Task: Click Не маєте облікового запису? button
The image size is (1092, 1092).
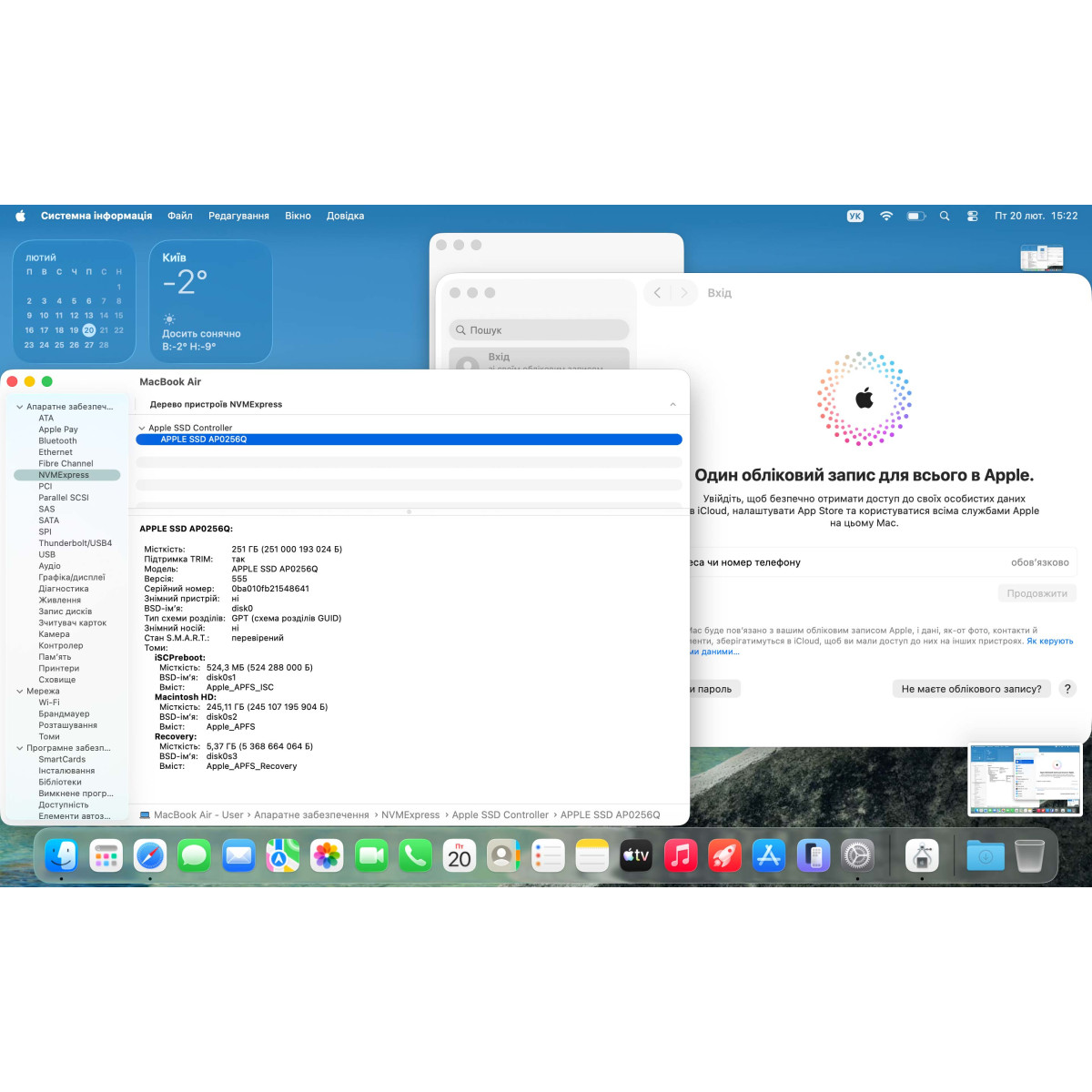Action: 971,689
